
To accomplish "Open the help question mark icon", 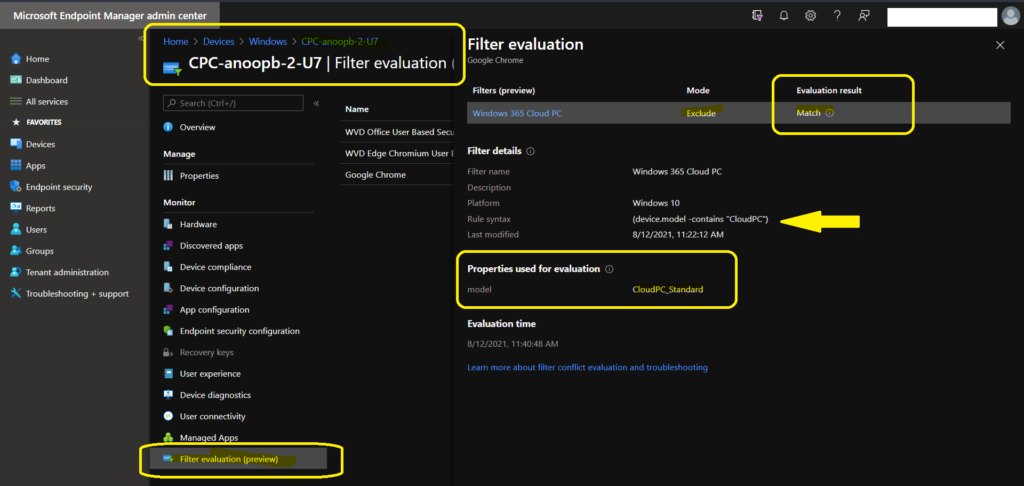I will (x=837, y=16).
